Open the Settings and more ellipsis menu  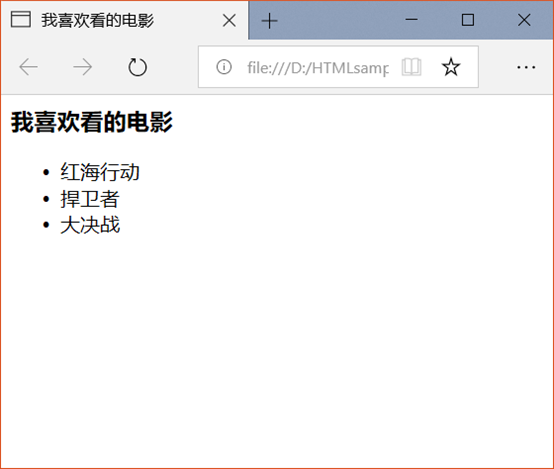526,67
